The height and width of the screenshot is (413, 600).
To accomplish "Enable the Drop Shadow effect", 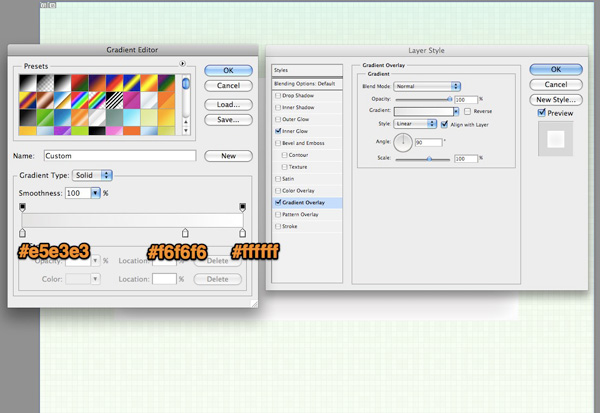I will coord(278,96).
